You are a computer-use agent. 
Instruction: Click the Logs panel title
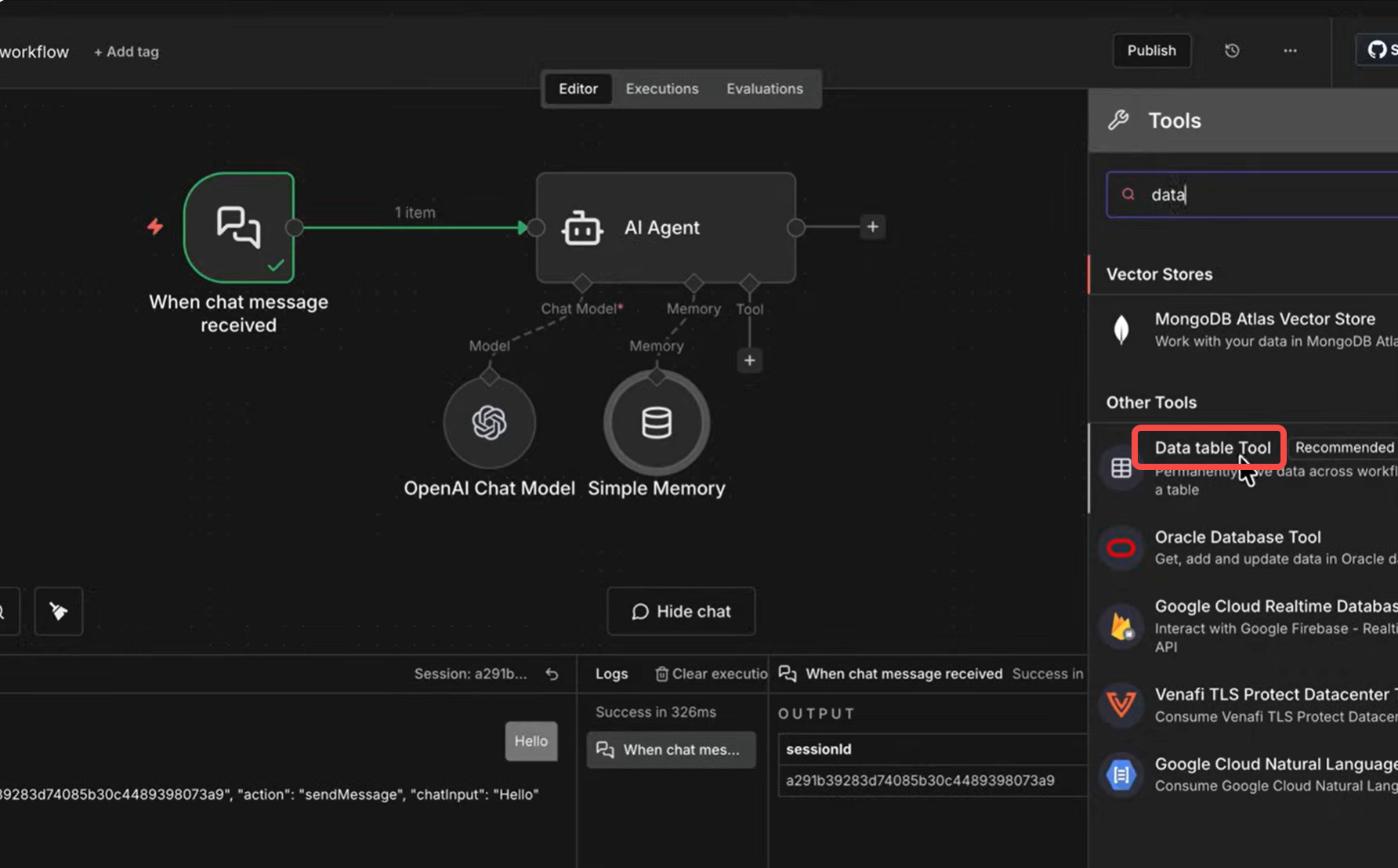[x=612, y=674]
